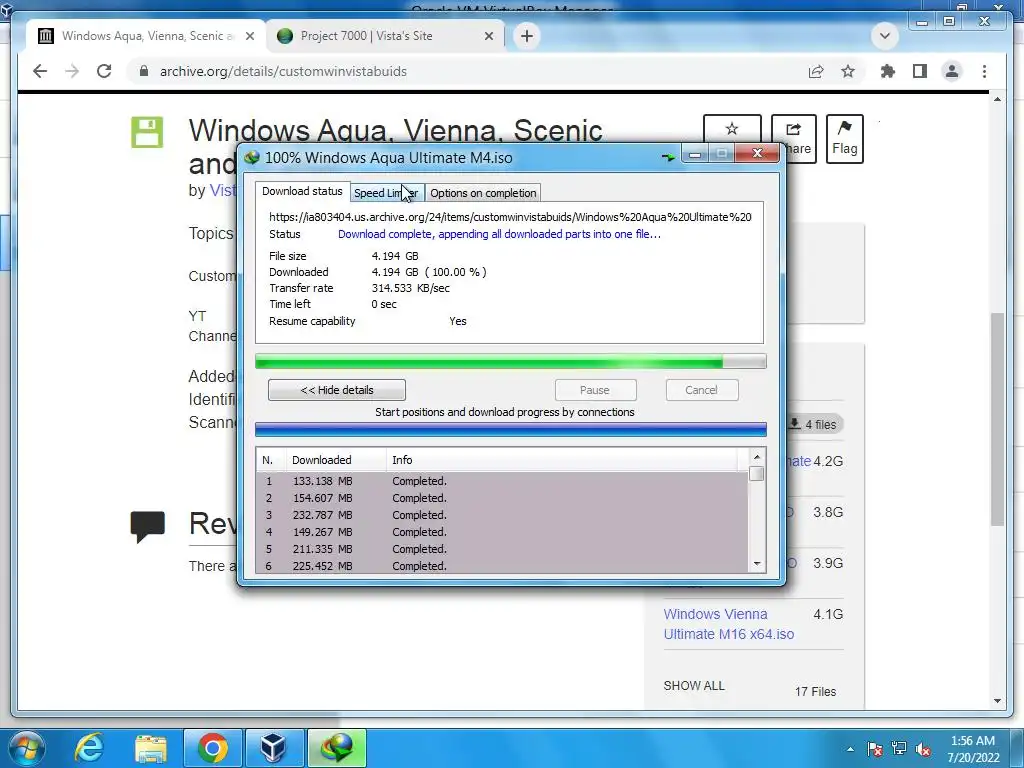The image size is (1024, 768).
Task: Click the download URL text in dialog
Action: click(x=510, y=217)
